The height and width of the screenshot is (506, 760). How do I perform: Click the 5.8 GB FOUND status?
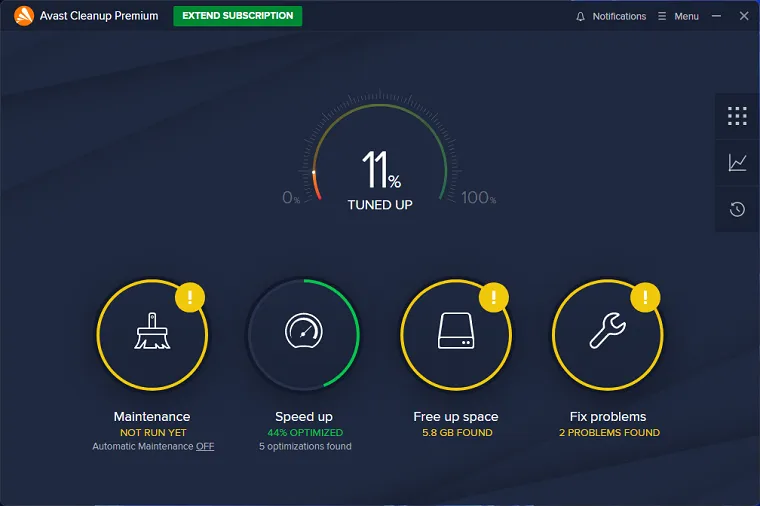pos(457,433)
